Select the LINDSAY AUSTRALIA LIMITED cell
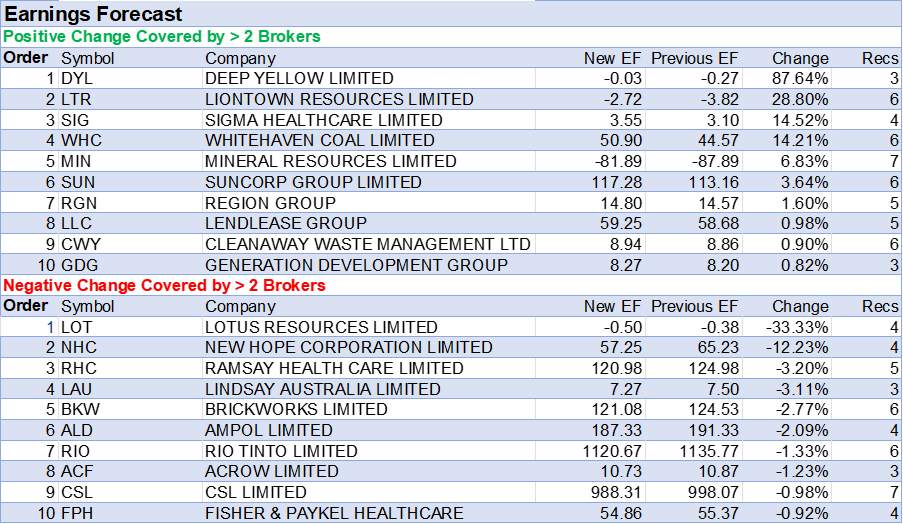This screenshot has width=903, height=524. [322, 389]
